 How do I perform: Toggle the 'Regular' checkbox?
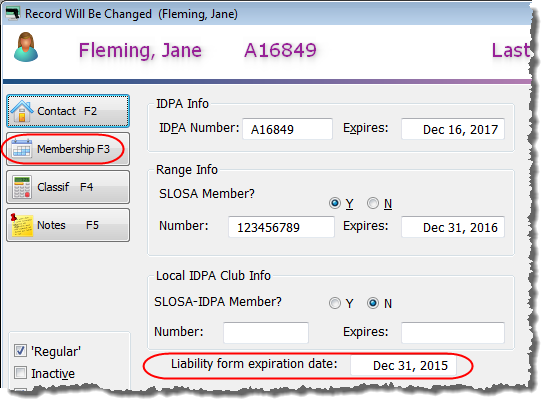[x=20, y=351]
